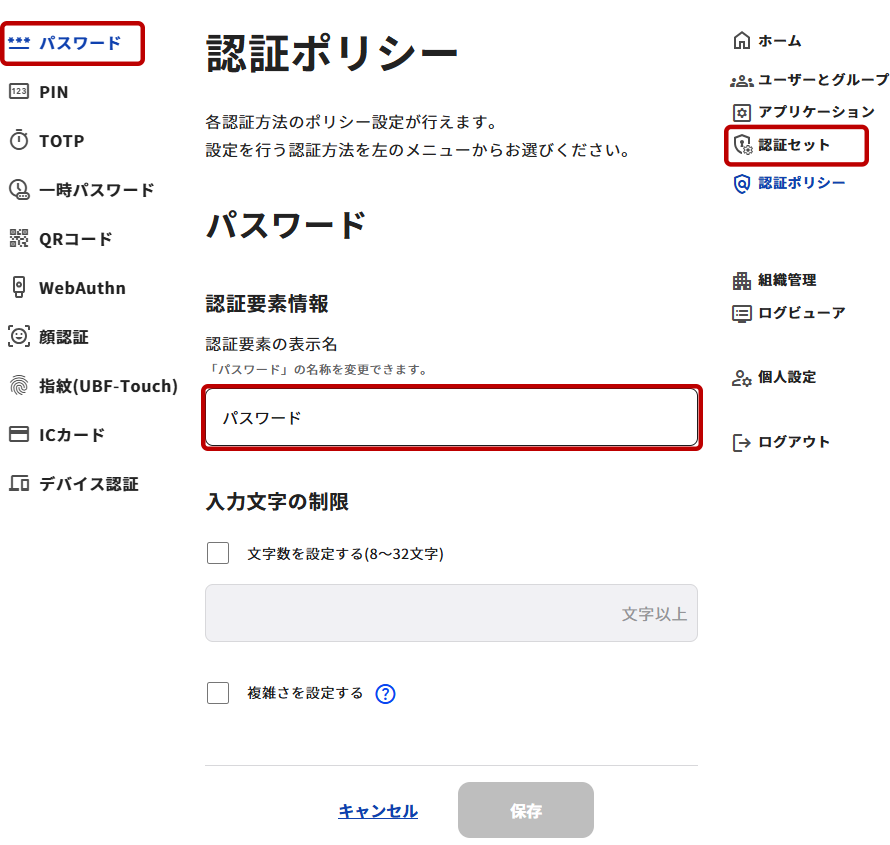The height and width of the screenshot is (845, 890).
Task: Click the TOTP stopwatch icon
Action: (19, 141)
